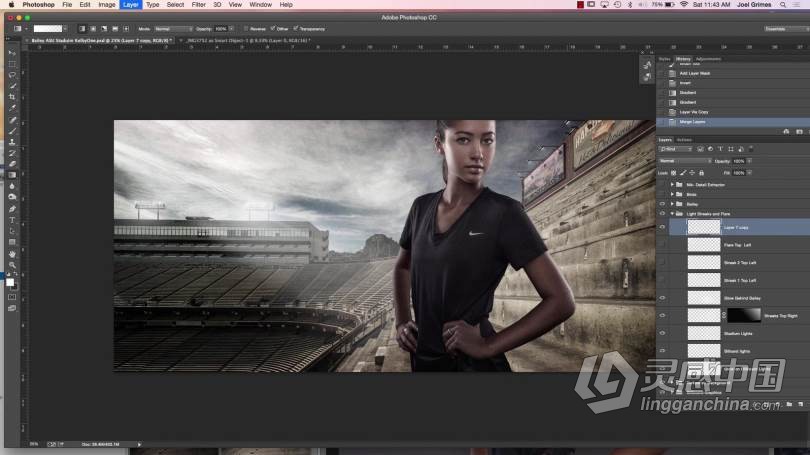Choose the Radial Gradient style icon
This screenshot has width=810, height=455.
[93, 29]
